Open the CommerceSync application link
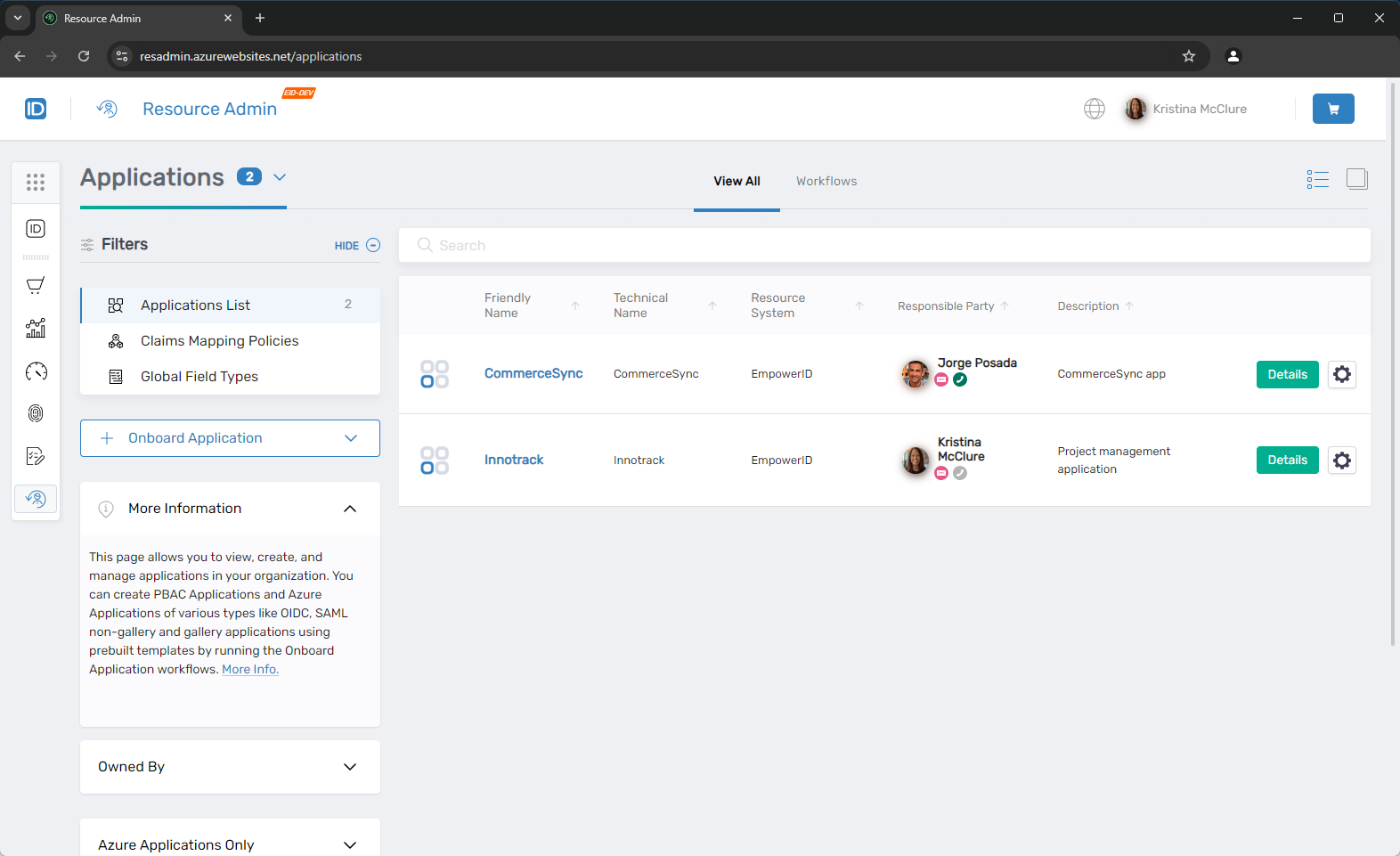Viewport: 1400px width, 856px height. point(533,373)
